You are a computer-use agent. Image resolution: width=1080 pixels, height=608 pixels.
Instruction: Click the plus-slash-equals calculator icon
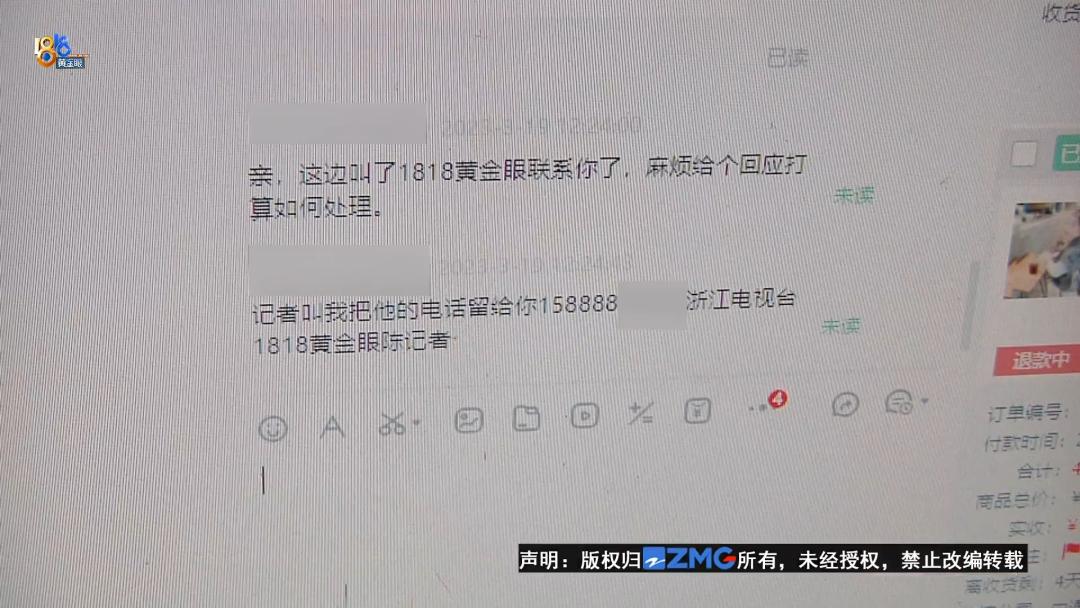(641, 413)
